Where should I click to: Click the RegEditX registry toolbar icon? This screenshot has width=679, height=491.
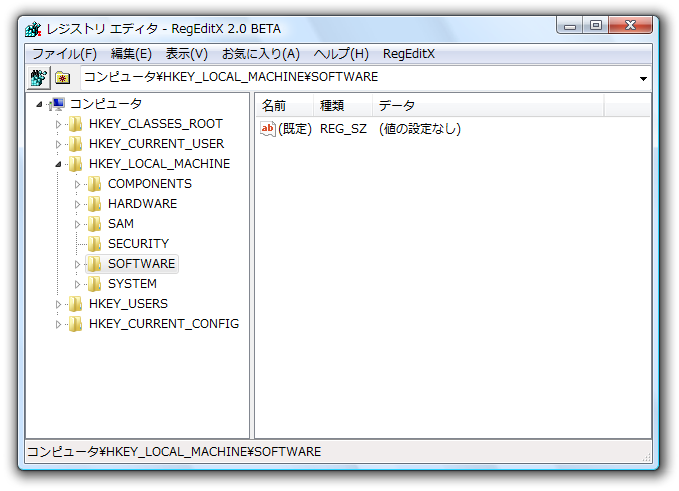click(x=39, y=78)
